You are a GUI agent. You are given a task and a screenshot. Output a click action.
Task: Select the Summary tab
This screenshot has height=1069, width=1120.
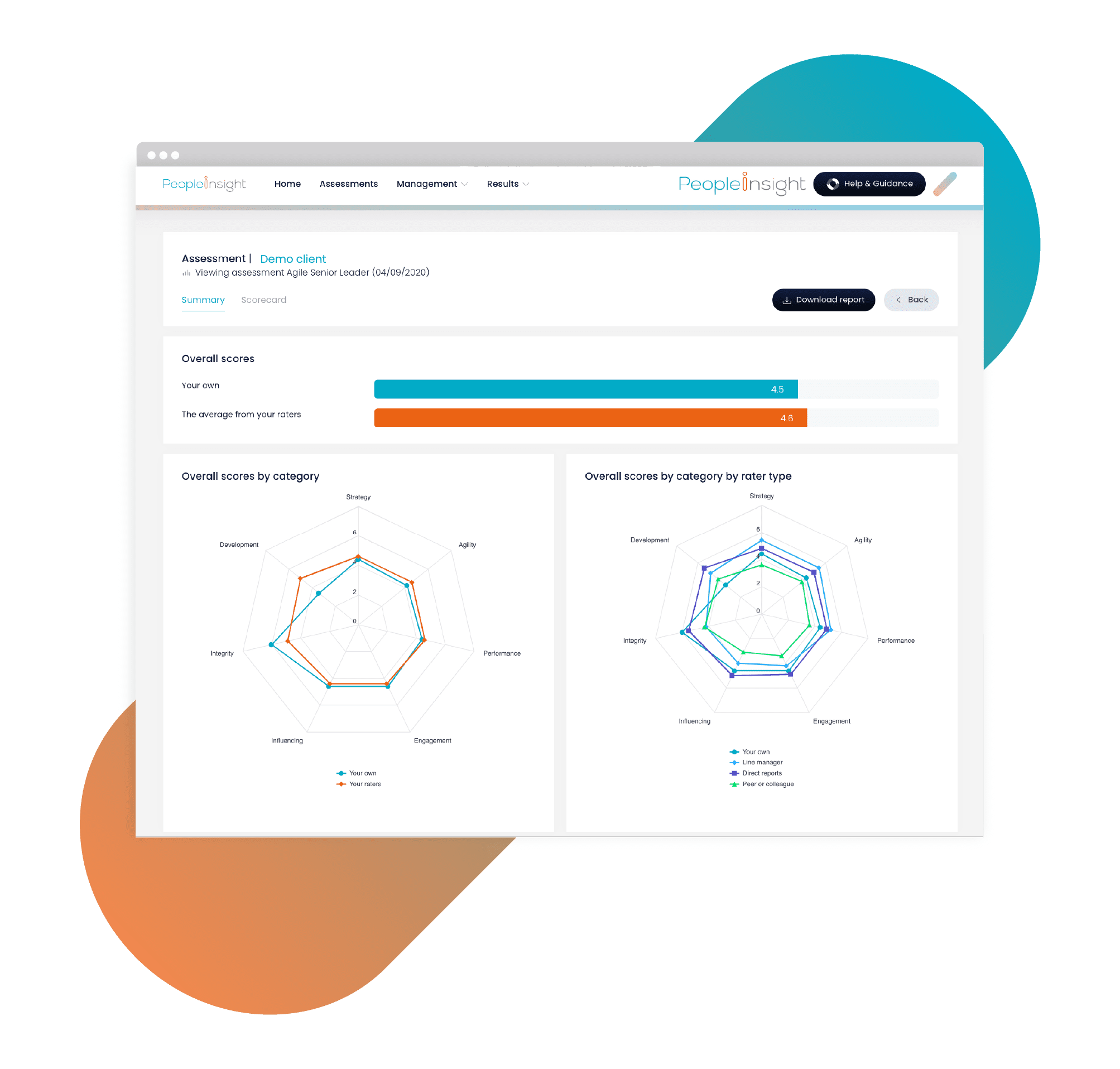tap(200, 299)
